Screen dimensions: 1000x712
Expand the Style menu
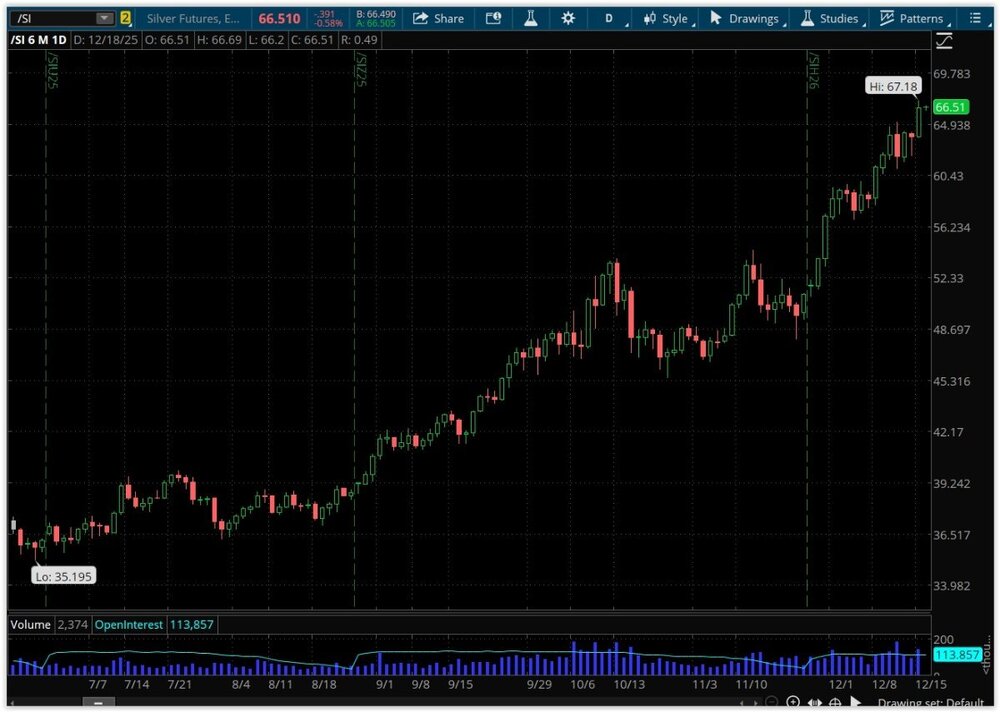[x=667, y=18]
